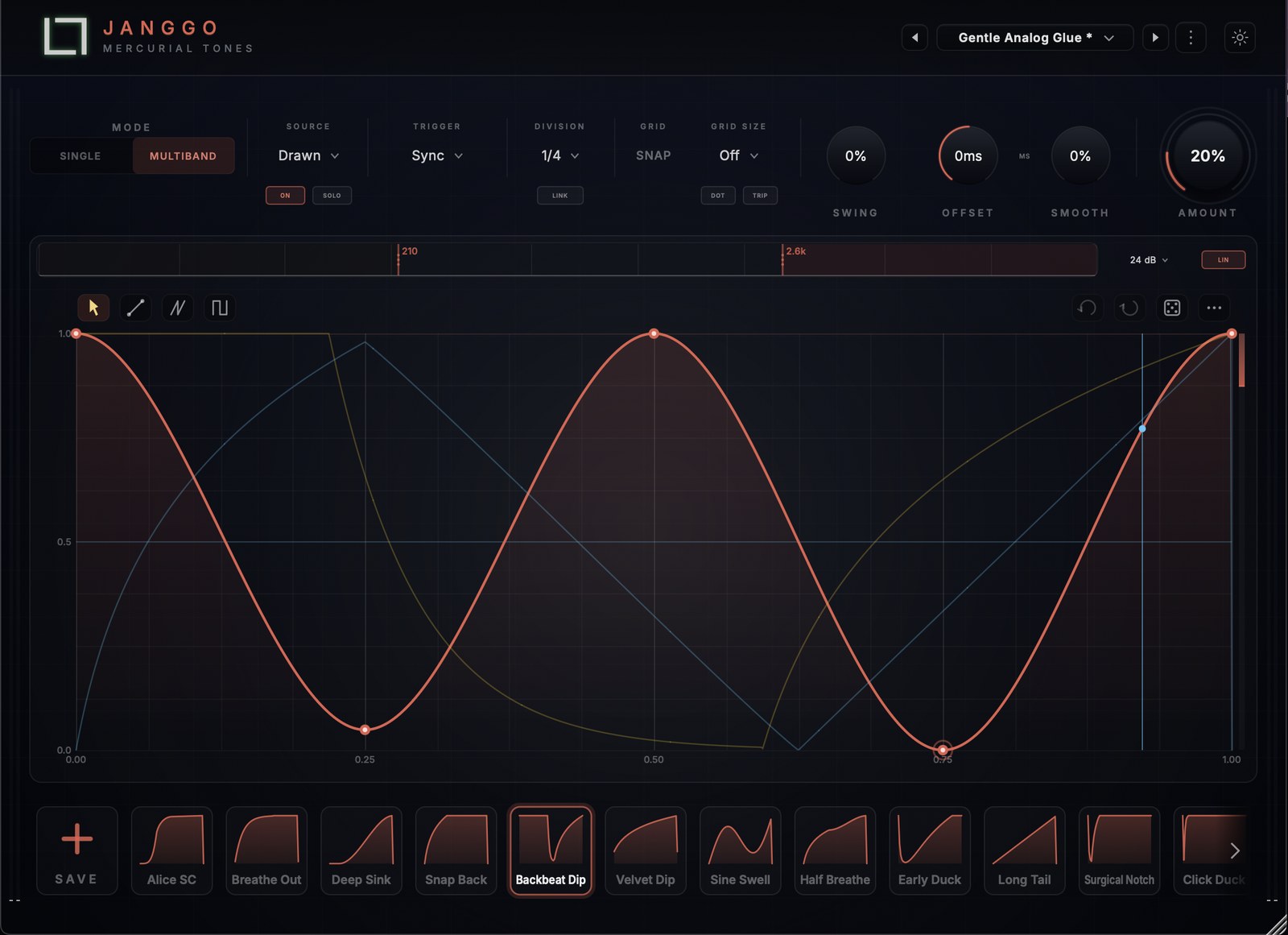The height and width of the screenshot is (935, 1288).
Task: Load the Breathe Out curve preset
Action: click(266, 850)
